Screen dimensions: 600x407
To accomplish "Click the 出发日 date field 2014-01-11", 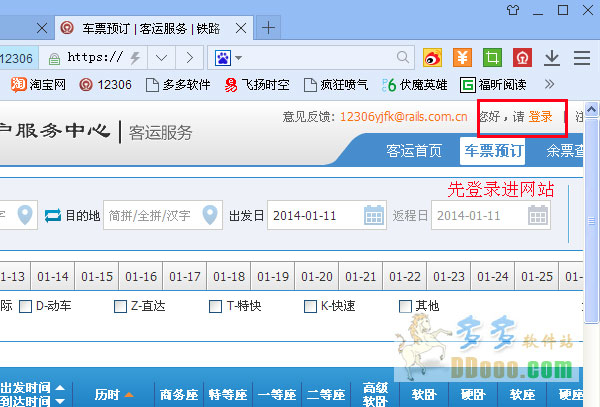I will click(x=327, y=215).
